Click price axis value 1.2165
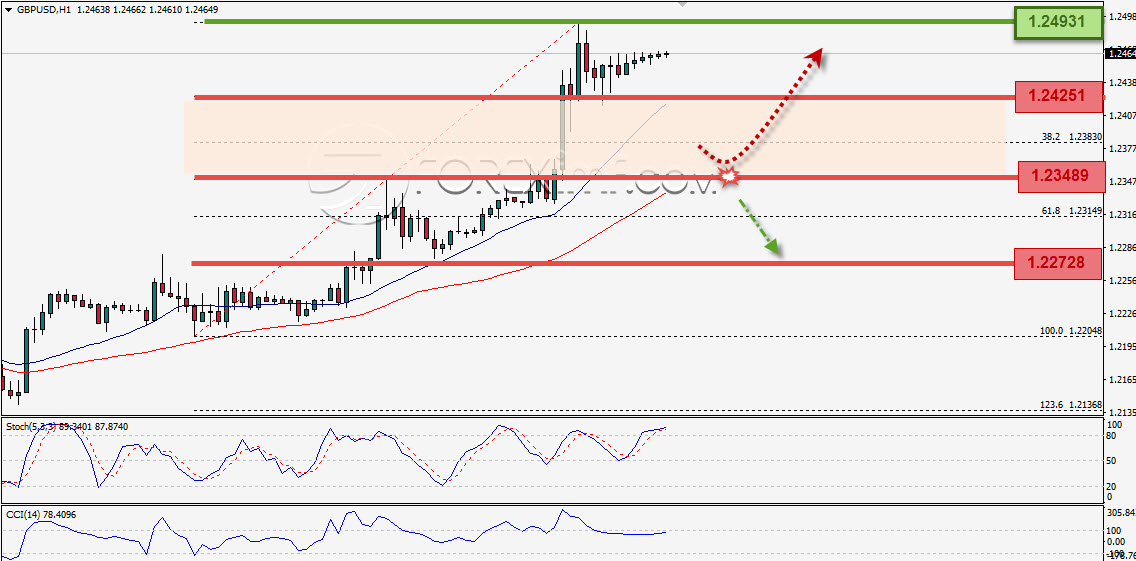Image resolution: width=1136 pixels, height=561 pixels. pos(1122,379)
